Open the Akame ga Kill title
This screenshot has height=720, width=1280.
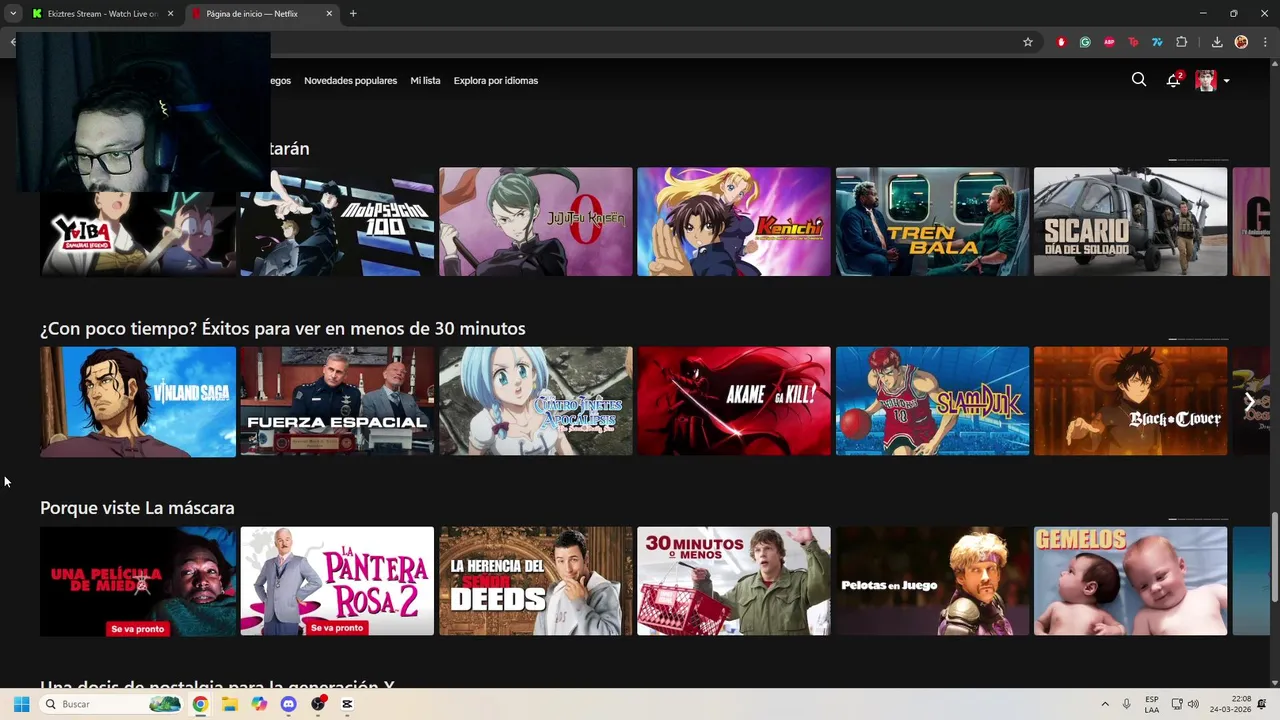pyautogui.click(x=734, y=402)
